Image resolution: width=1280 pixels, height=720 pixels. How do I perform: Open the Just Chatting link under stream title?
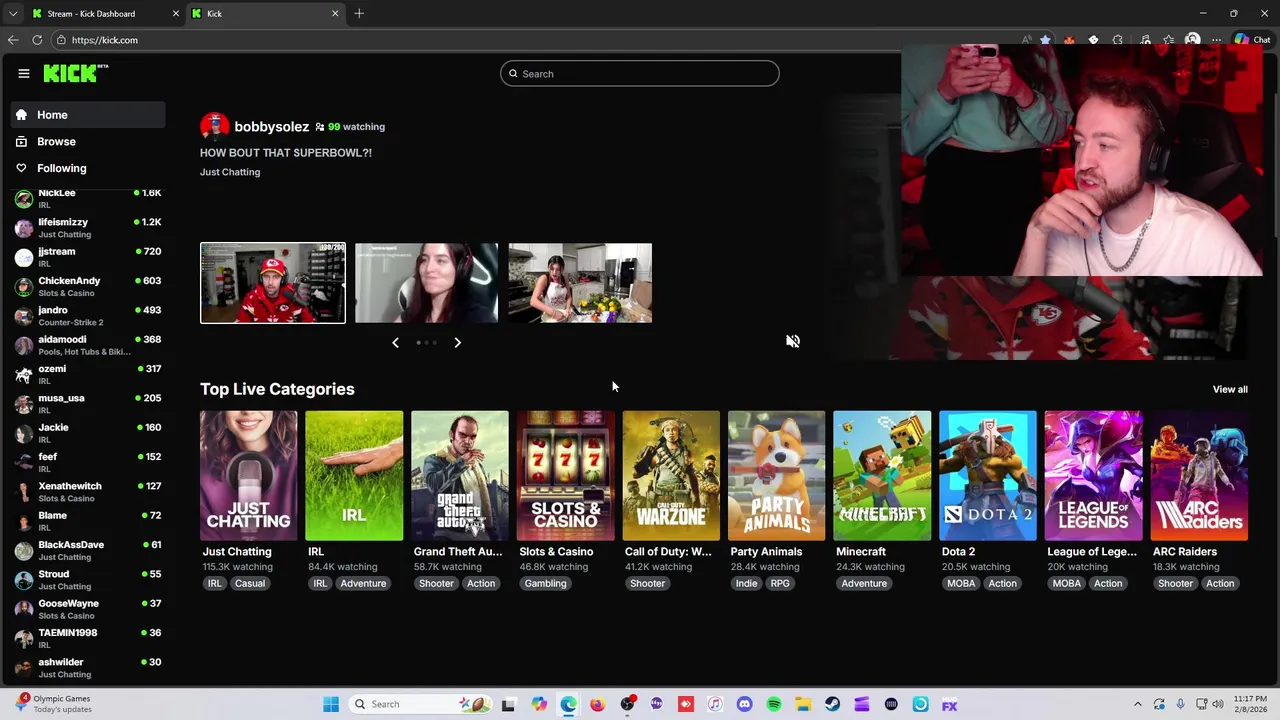click(230, 172)
